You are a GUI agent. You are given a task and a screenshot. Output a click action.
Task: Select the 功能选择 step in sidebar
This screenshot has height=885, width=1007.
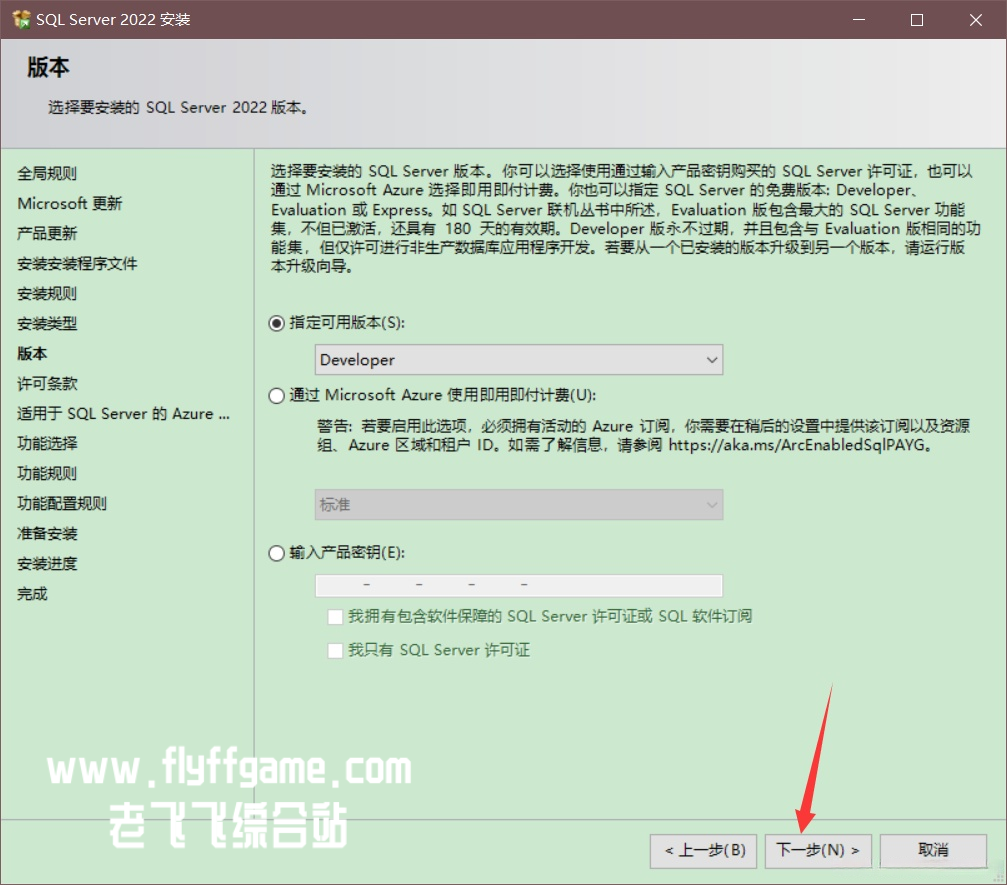click(47, 444)
